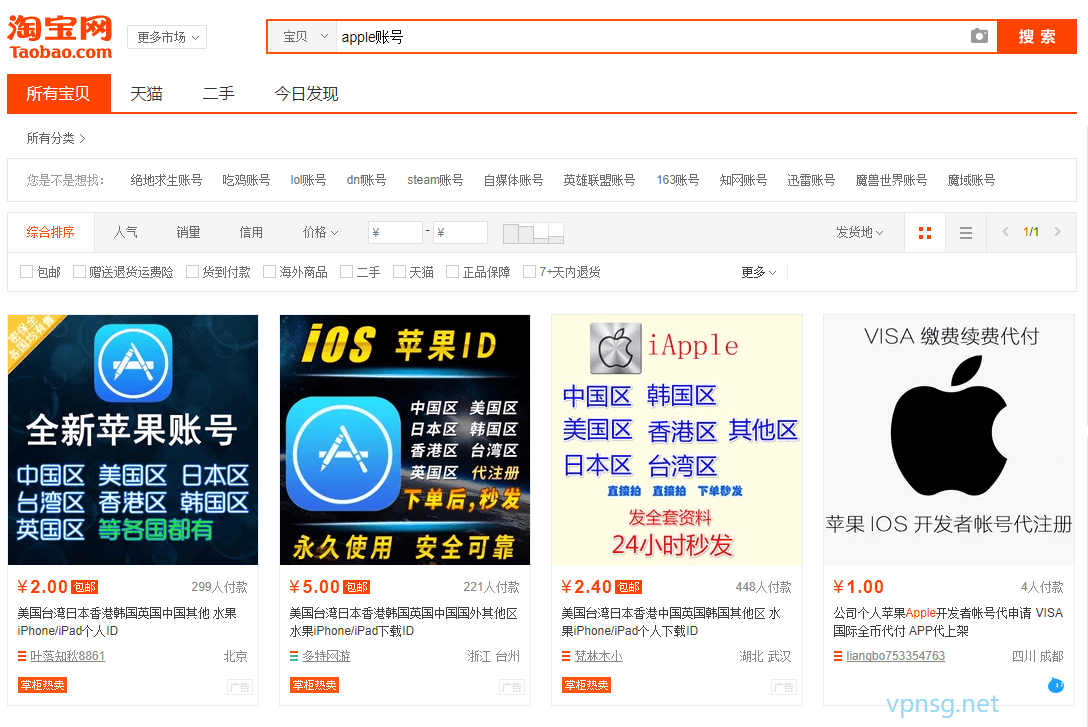Click shop icon beside 梵林木小
The image size is (1088, 727).
tap(566, 656)
